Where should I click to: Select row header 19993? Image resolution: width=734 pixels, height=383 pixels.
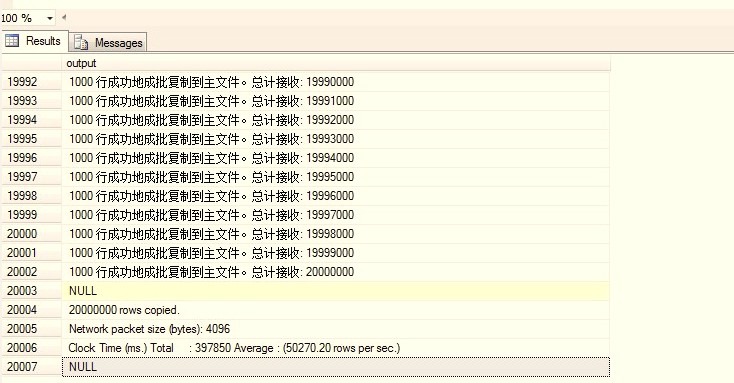[31, 101]
